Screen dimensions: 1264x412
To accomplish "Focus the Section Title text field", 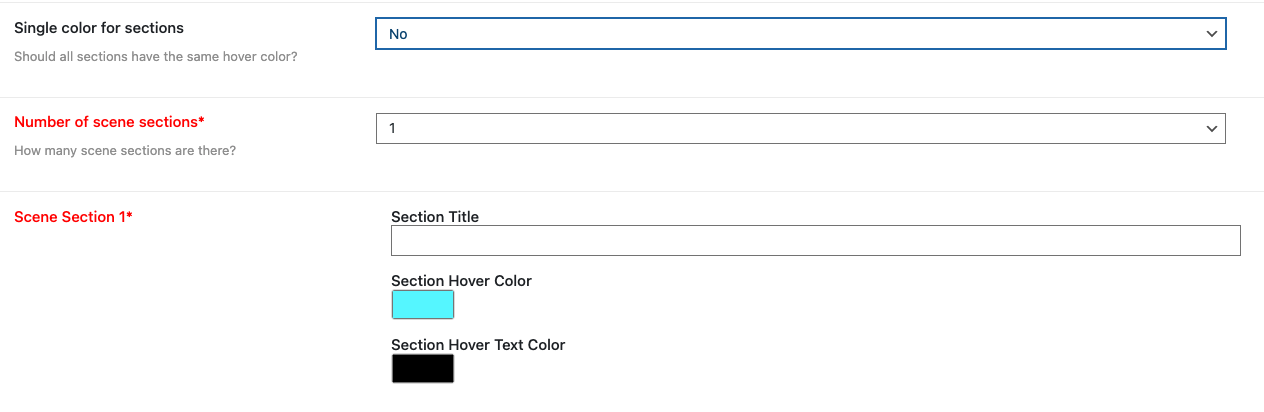I will tap(815, 240).
